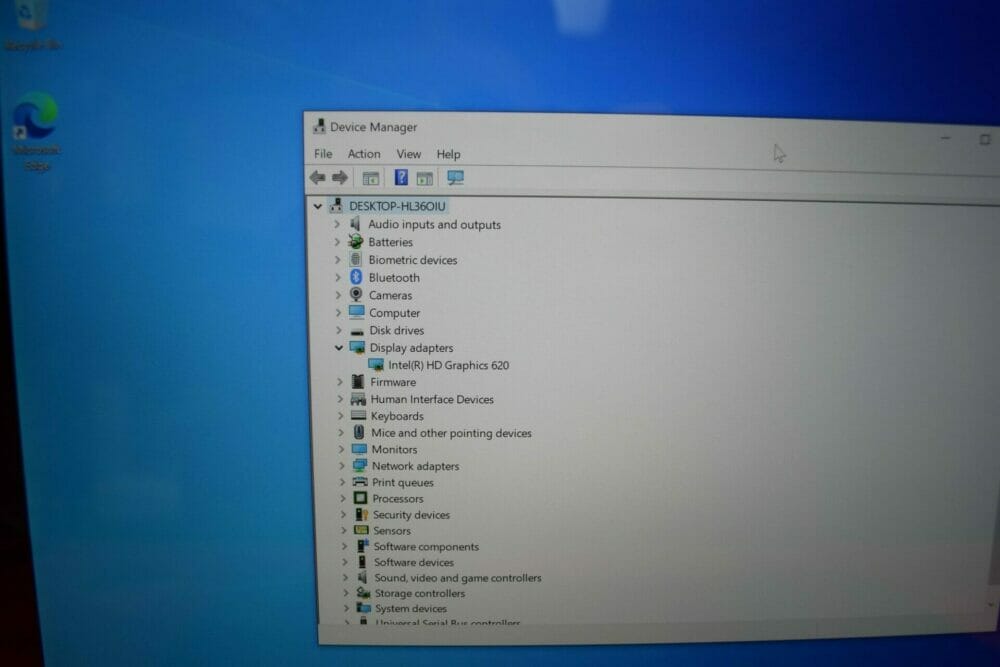Select the DESKTOP-HL36OIU computer name
Viewport: 1000px width, 667px height.
click(x=397, y=206)
